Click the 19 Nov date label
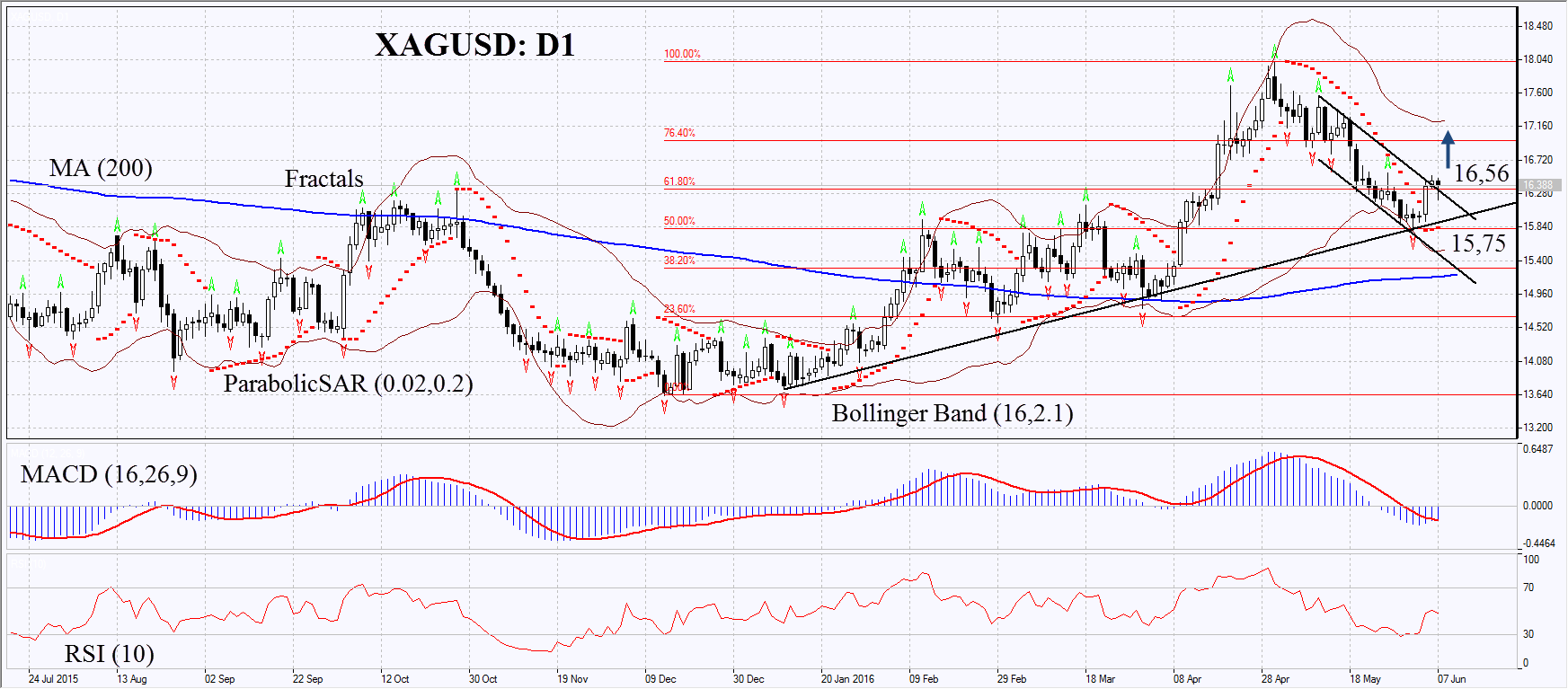Viewport: 1568px width, 689px height. 571,679
